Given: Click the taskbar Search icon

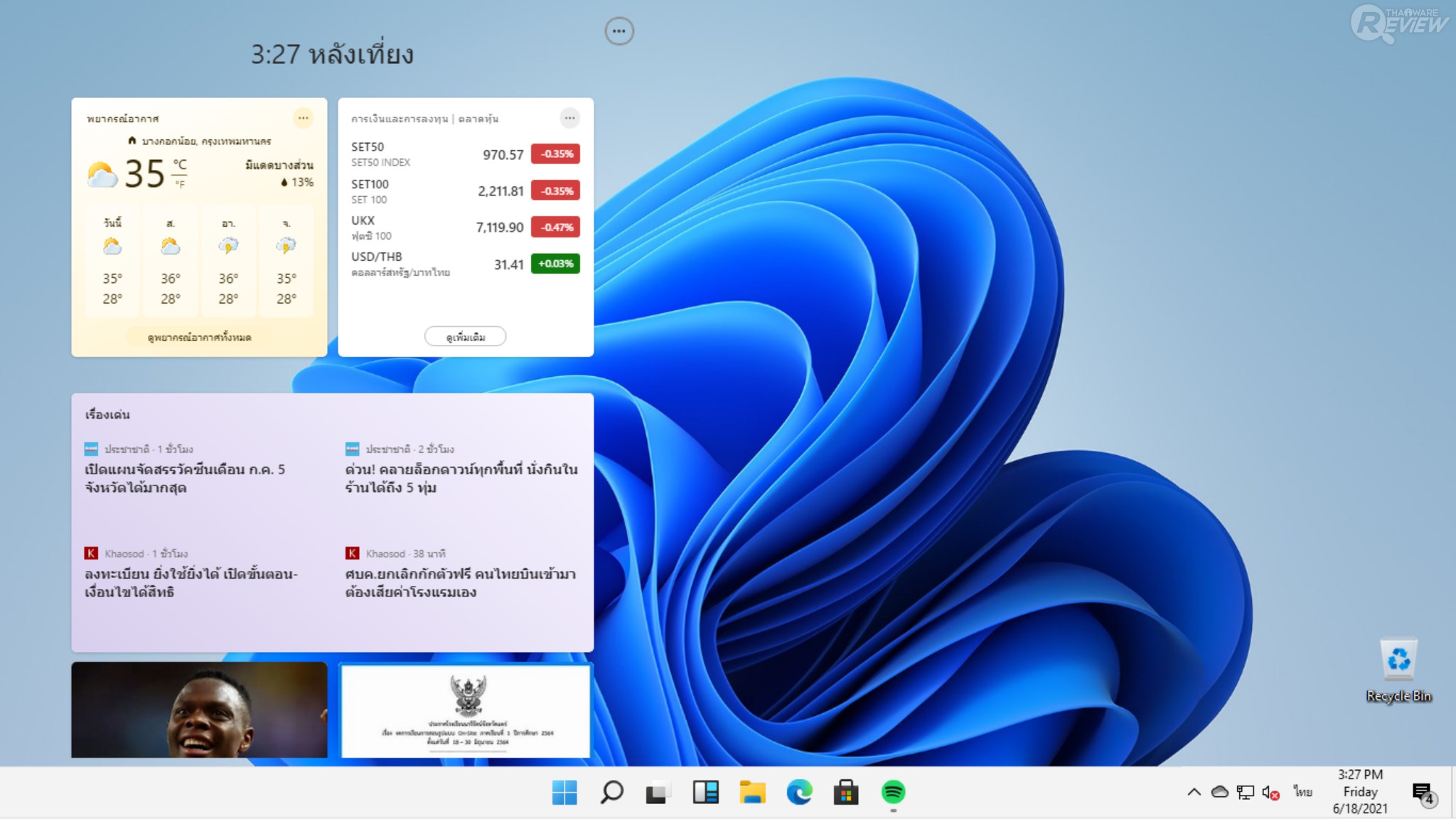Looking at the screenshot, I should pyautogui.click(x=611, y=792).
